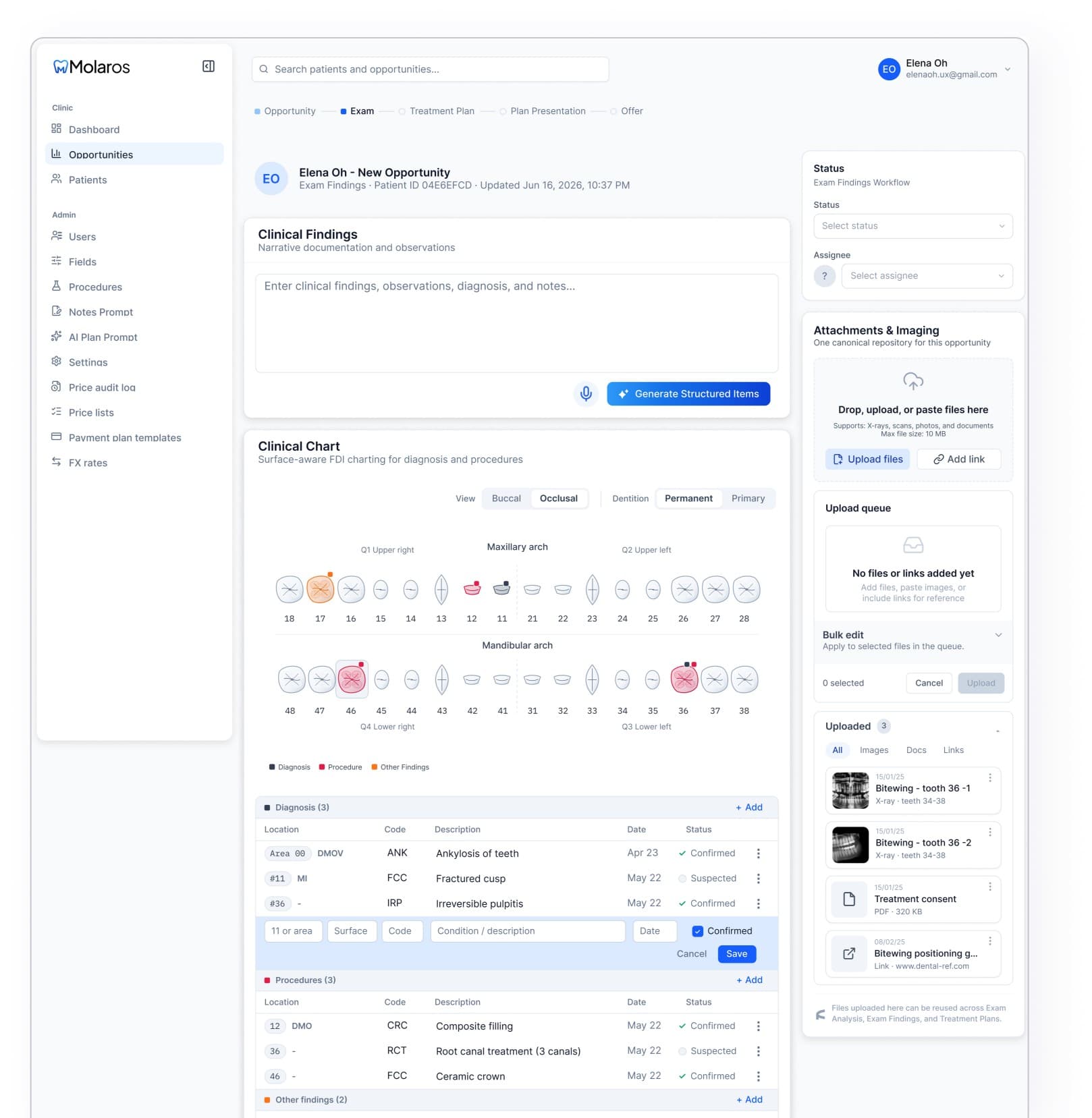This screenshot has width=1092, height=1118.
Task: Expand the Bulk edit section
Action: pyautogui.click(x=998, y=635)
